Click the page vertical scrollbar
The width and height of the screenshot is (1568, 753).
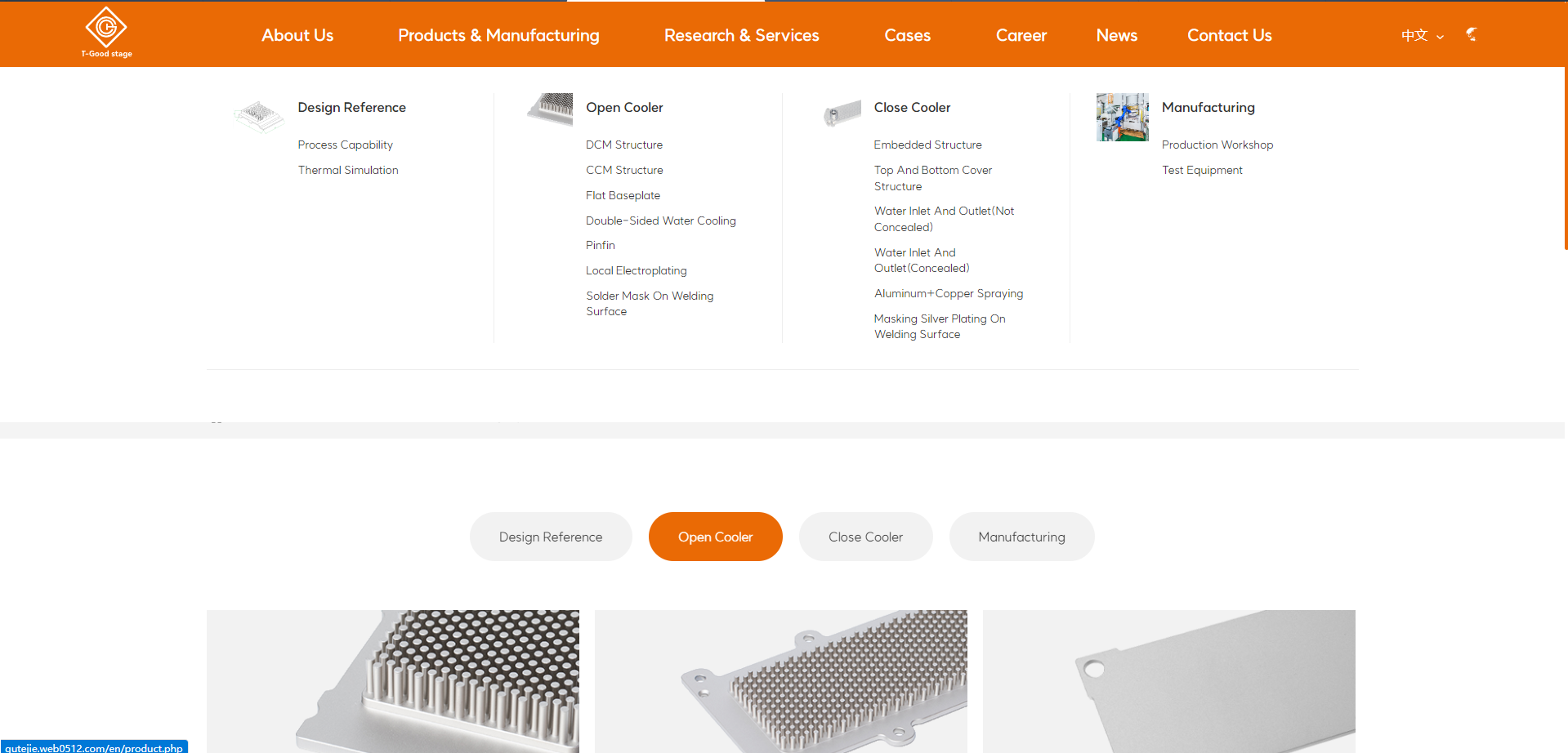pyautogui.click(x=1566, y=158)
